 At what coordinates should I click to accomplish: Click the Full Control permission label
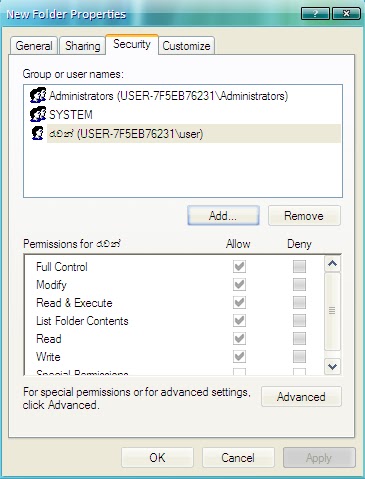coord(62,267)
